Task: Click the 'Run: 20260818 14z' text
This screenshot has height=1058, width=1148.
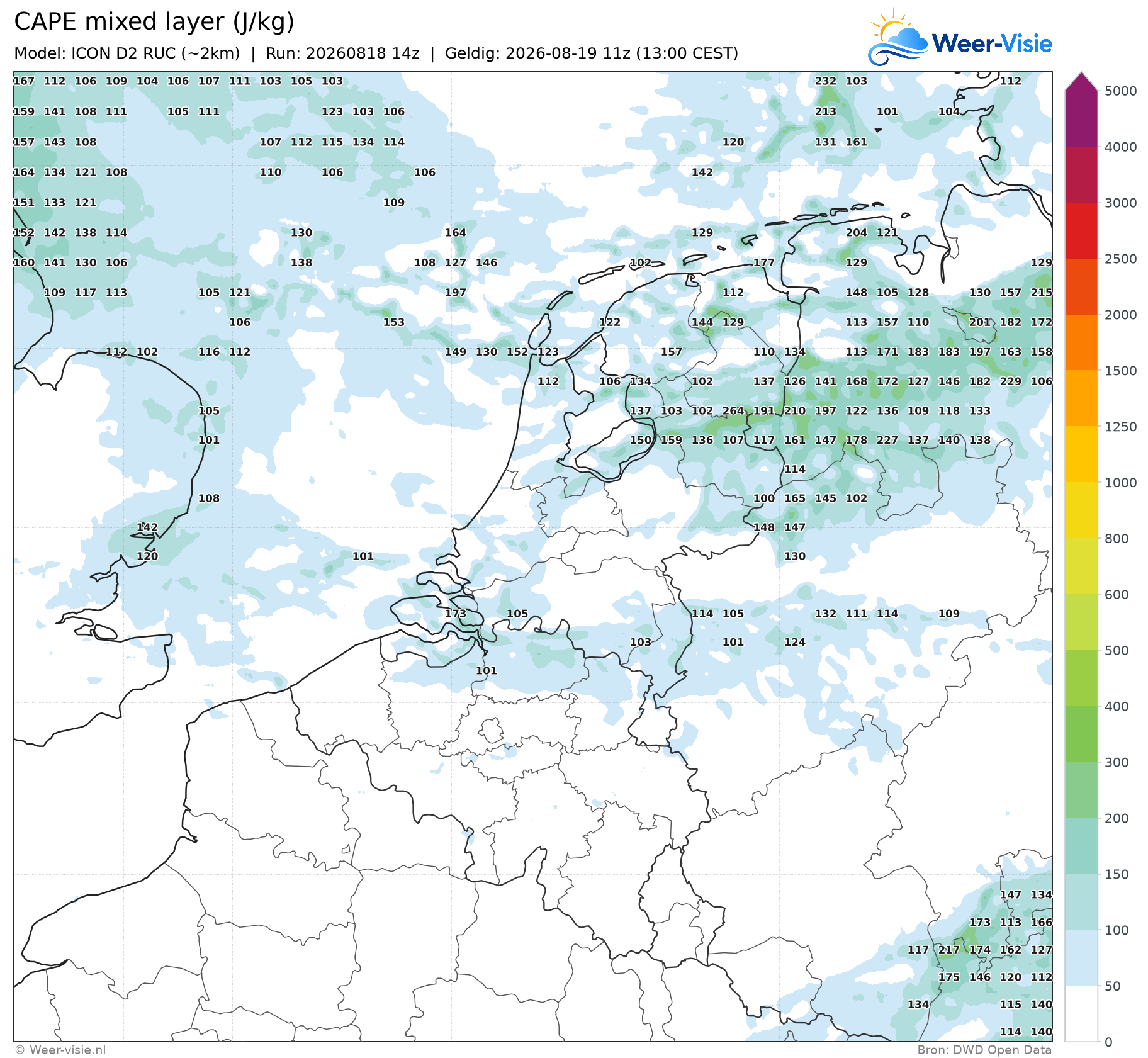Action: 342,53
